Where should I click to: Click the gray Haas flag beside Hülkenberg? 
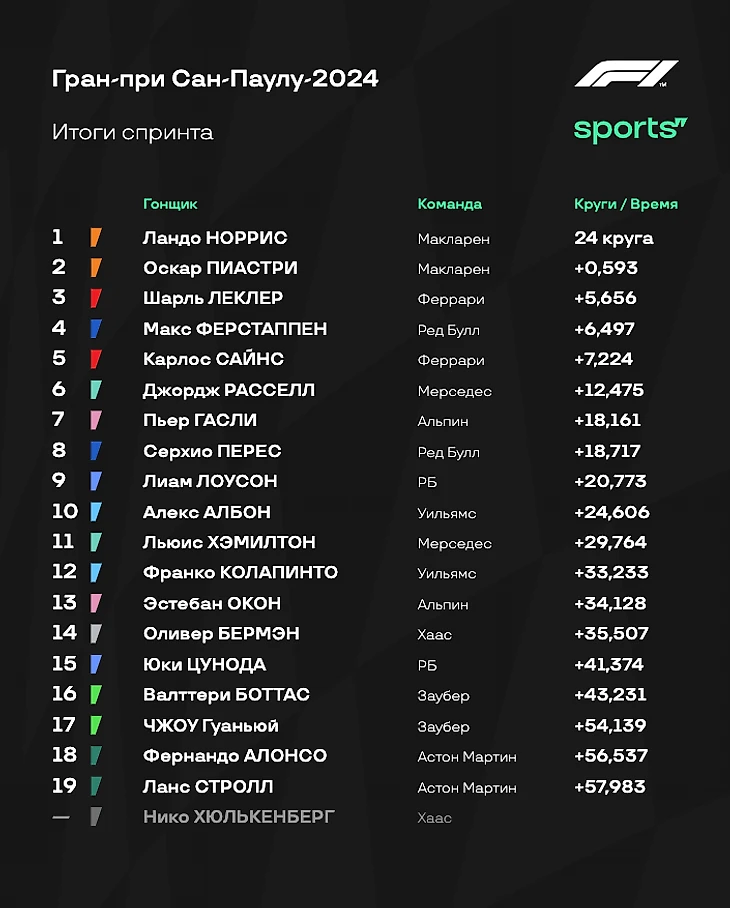click(96, 817)
